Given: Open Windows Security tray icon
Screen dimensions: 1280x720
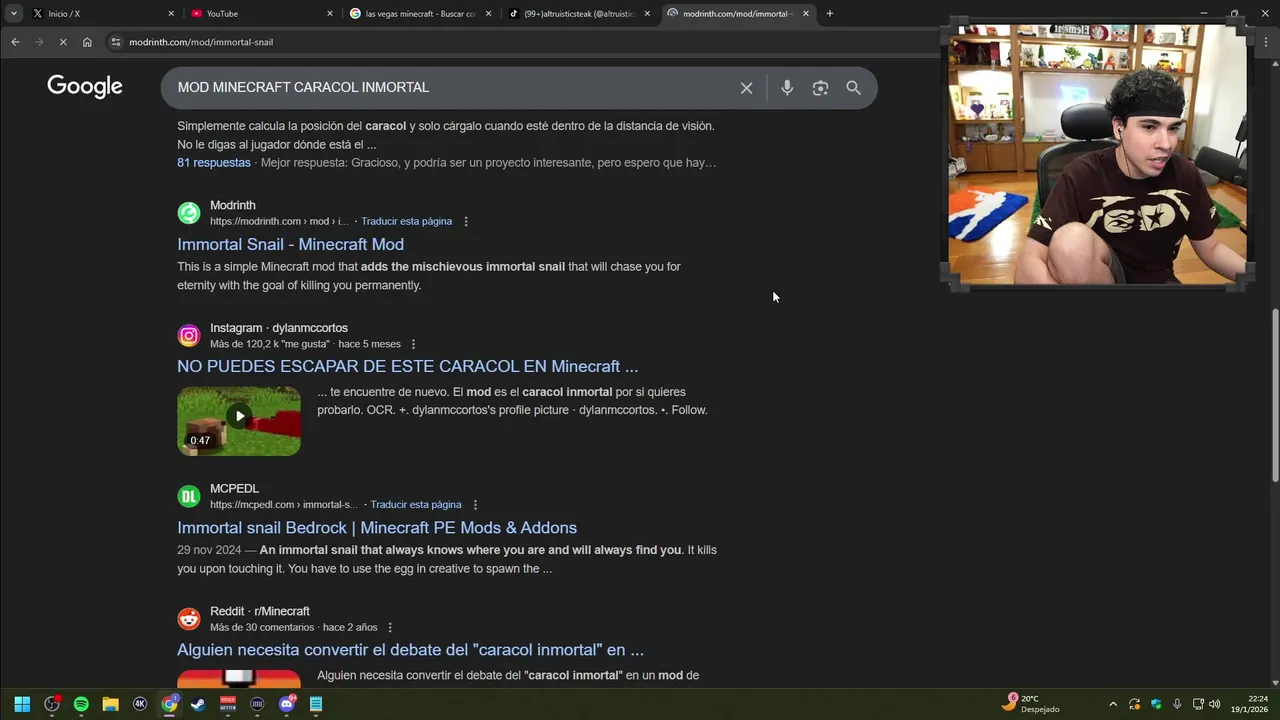Looking at the screenshot, I should click(1156, 704).
